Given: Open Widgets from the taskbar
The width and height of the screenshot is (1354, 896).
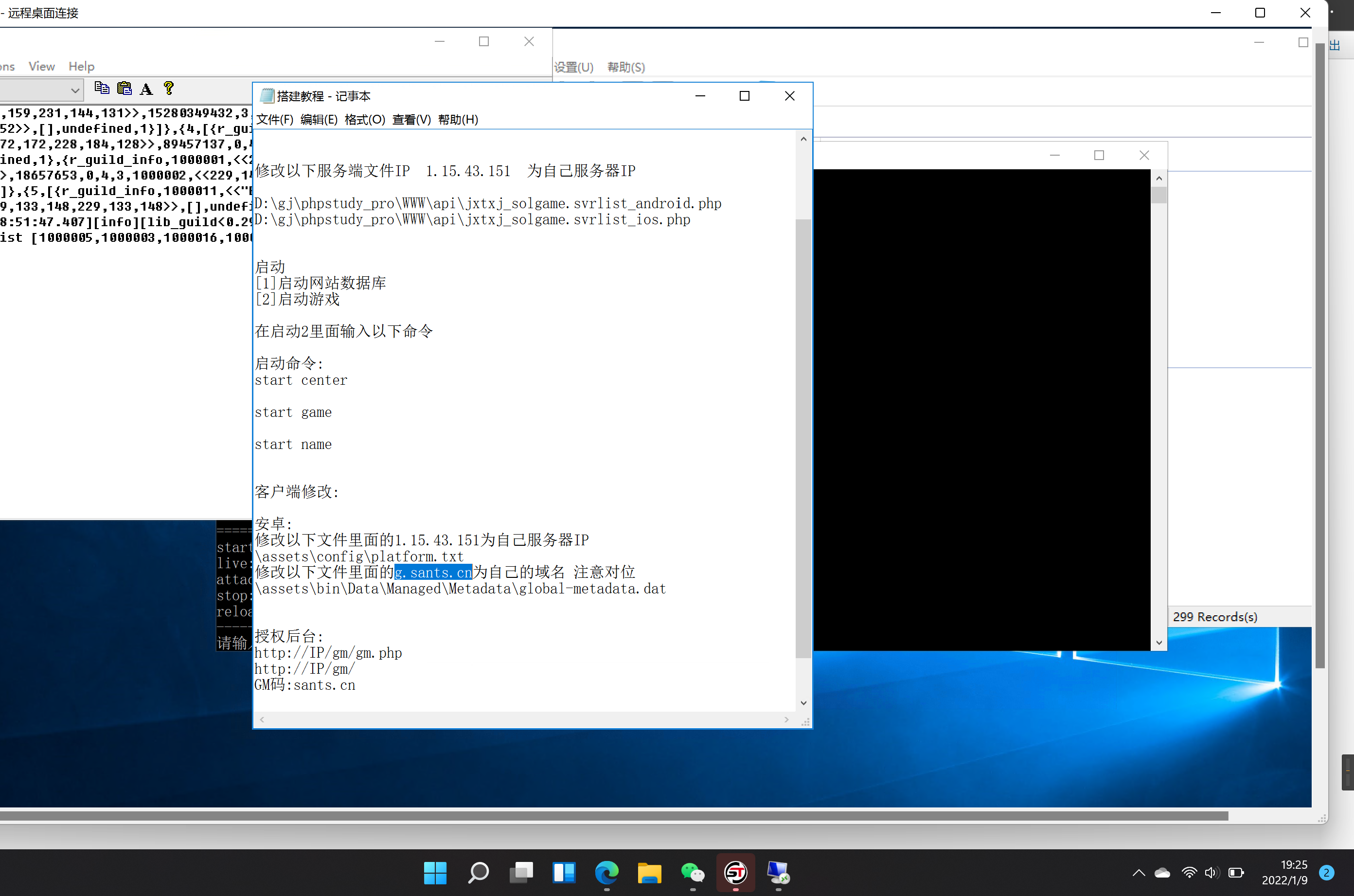Looking at the screenshot, I should [x=564, y=873].
